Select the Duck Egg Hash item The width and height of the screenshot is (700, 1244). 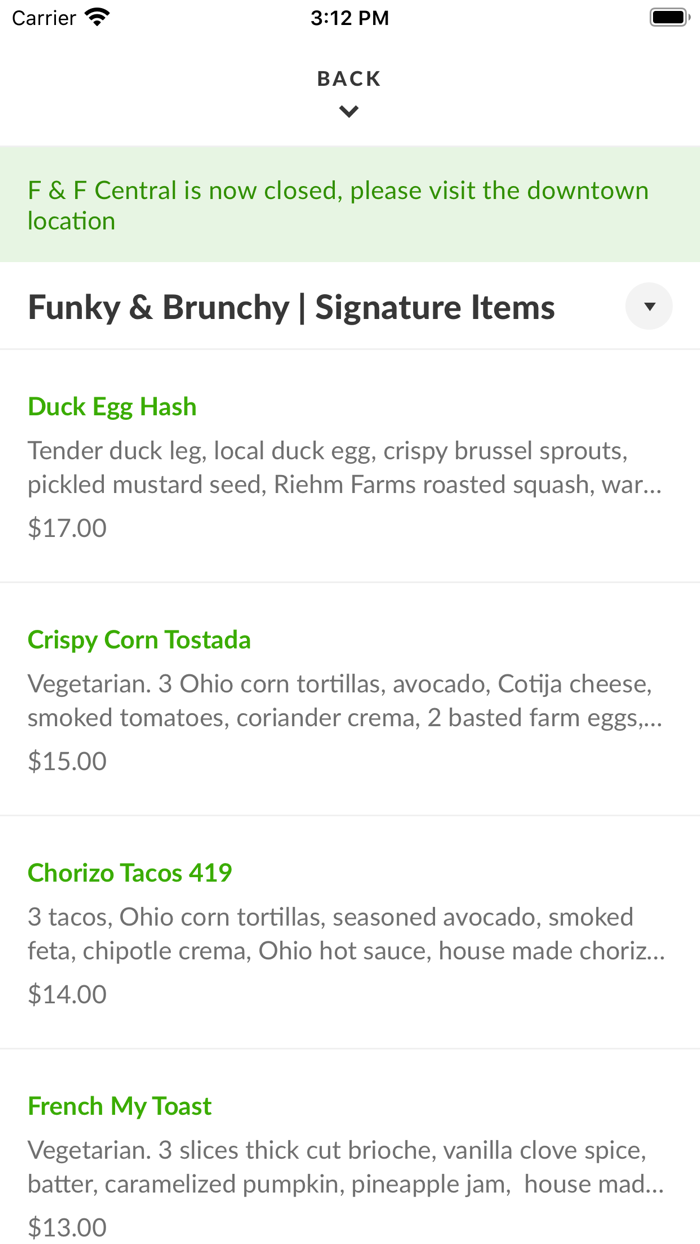click(112, 406)
